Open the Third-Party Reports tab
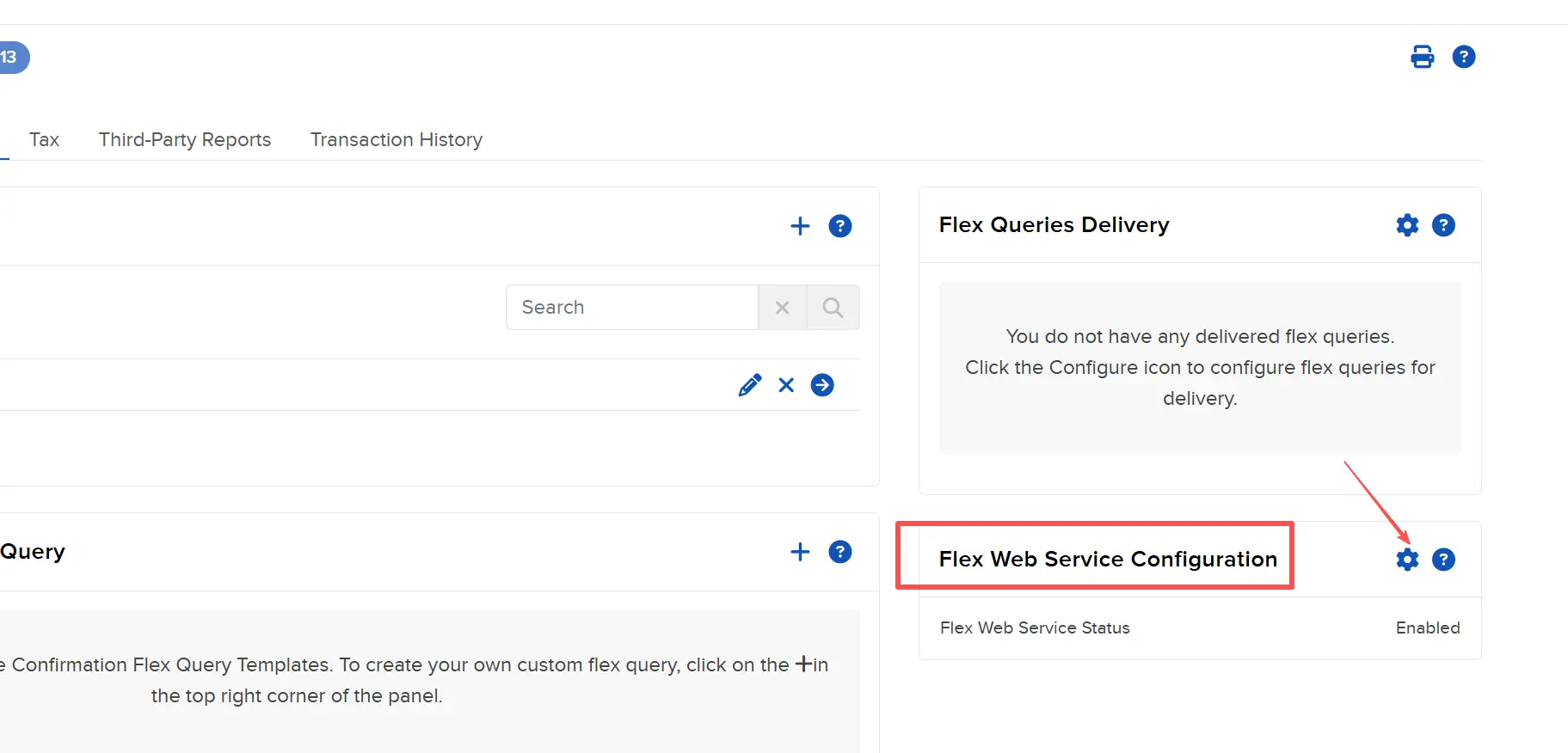The width and height of the screenshot is (1568, 753). pyautogui.click(x=185, y=139)
